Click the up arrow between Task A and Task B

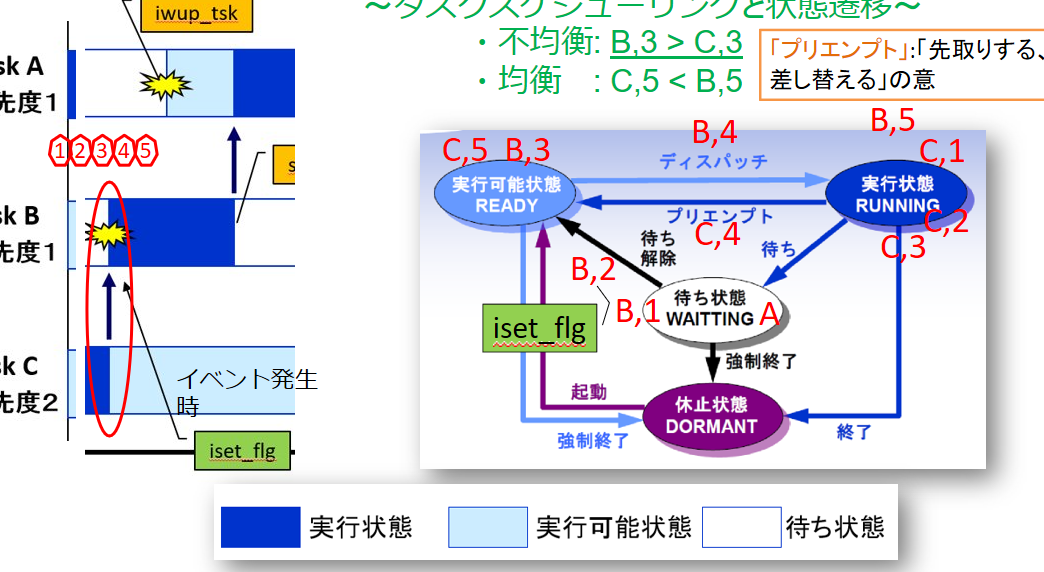(234, 159)
